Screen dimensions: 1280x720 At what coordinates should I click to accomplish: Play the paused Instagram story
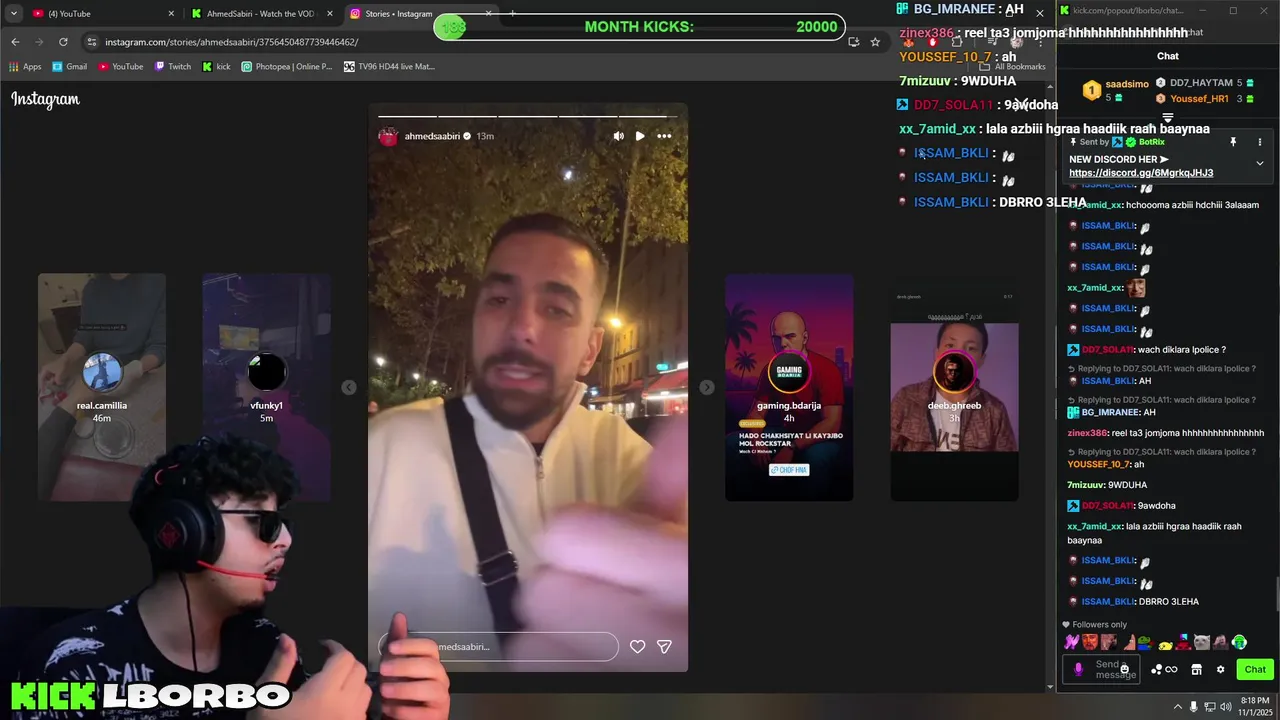[640, 136]
